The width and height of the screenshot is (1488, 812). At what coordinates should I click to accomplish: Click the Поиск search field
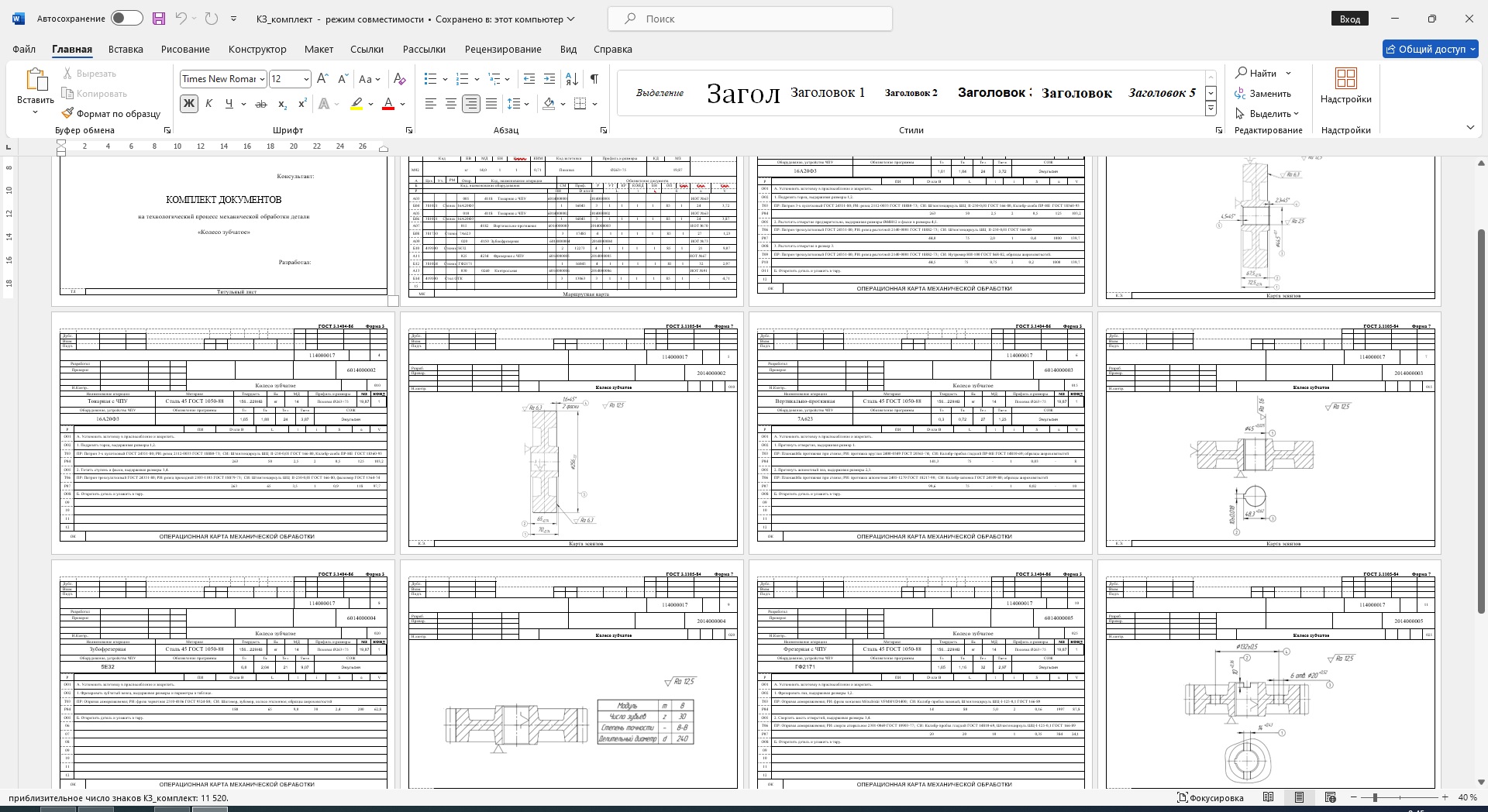pos(749,19)
